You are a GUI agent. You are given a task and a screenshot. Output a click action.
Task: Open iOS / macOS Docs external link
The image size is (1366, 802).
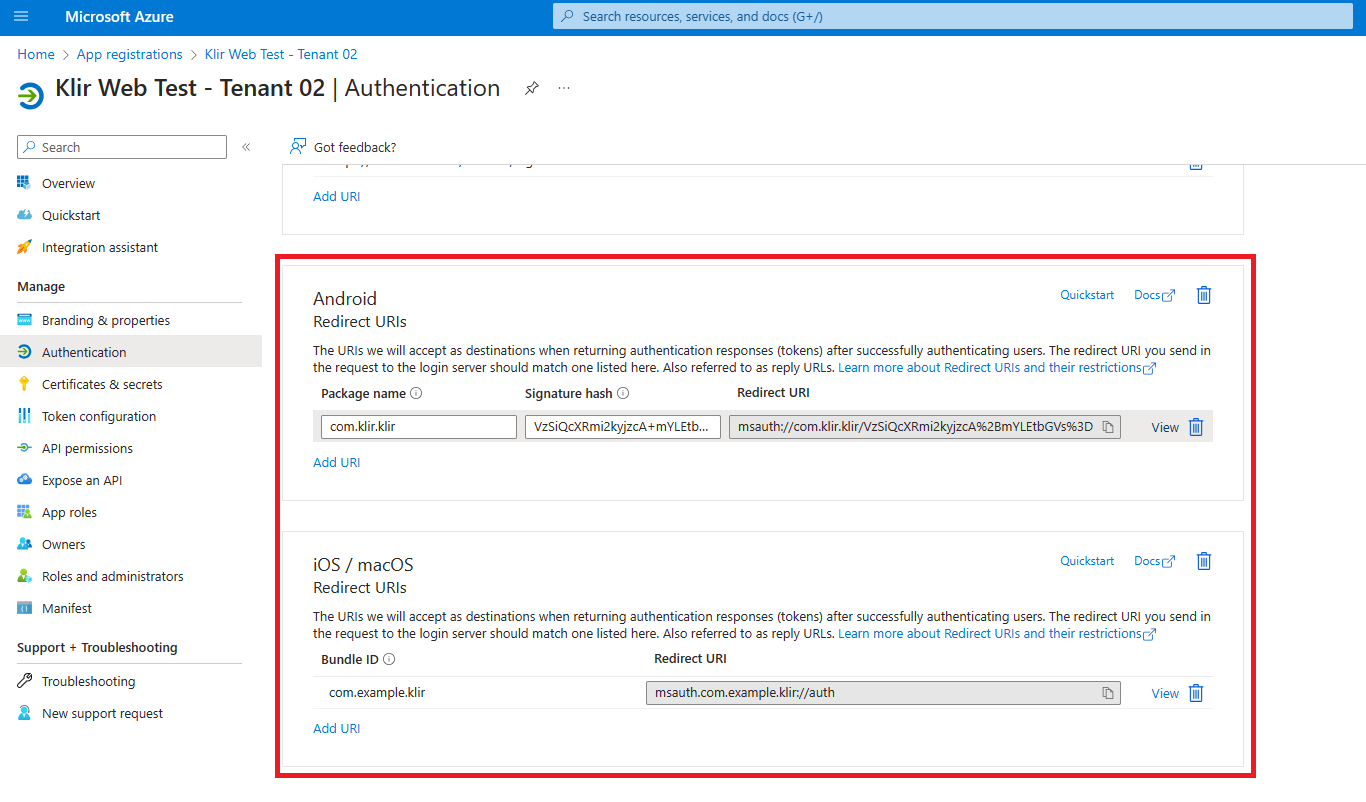point(1154,561)
